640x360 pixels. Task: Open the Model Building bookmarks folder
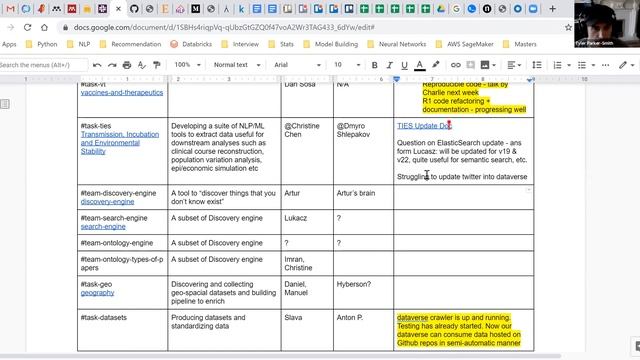(x=331, y=44)
